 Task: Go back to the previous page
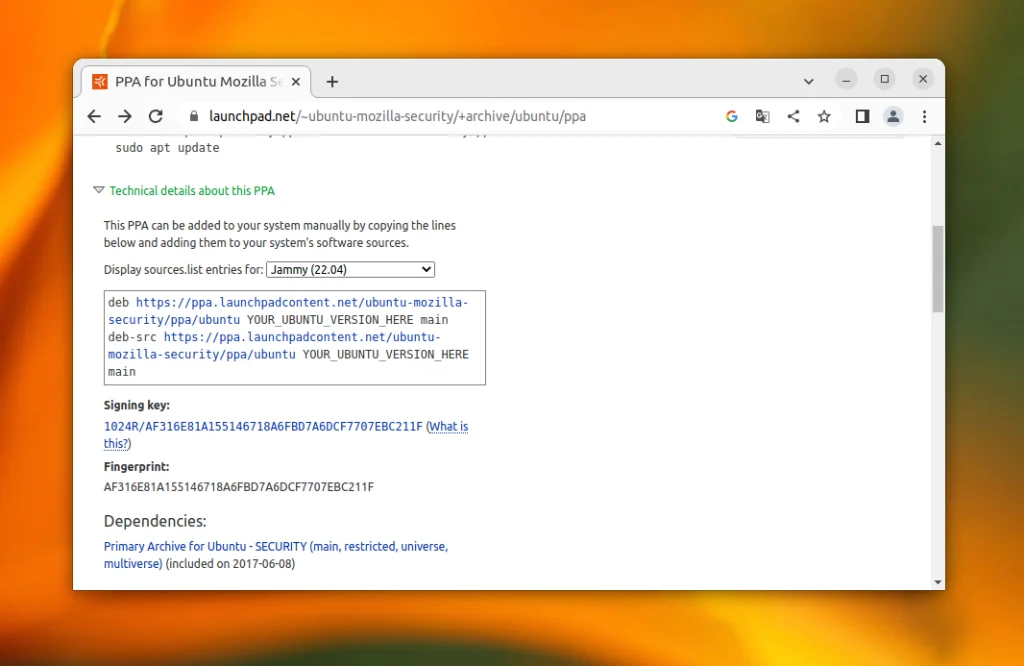click(94, 116)
